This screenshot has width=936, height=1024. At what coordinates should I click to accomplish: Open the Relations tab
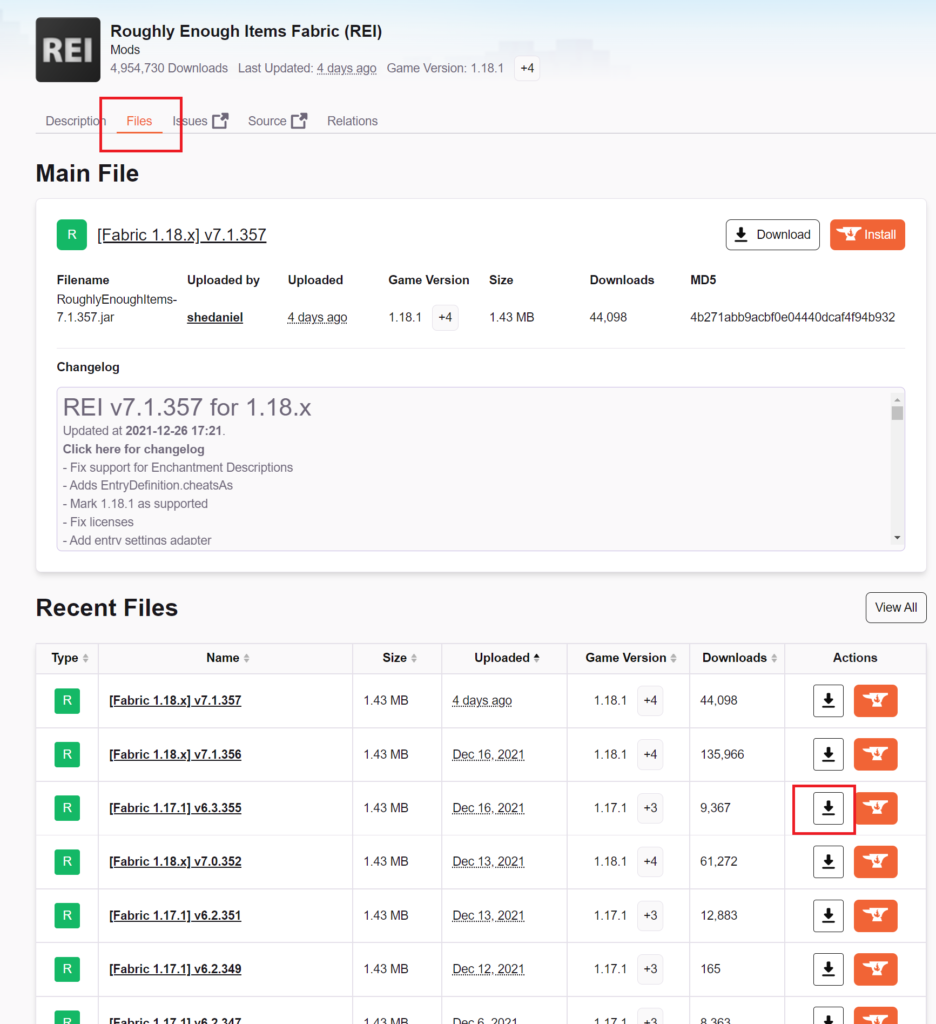coord(352,121)
